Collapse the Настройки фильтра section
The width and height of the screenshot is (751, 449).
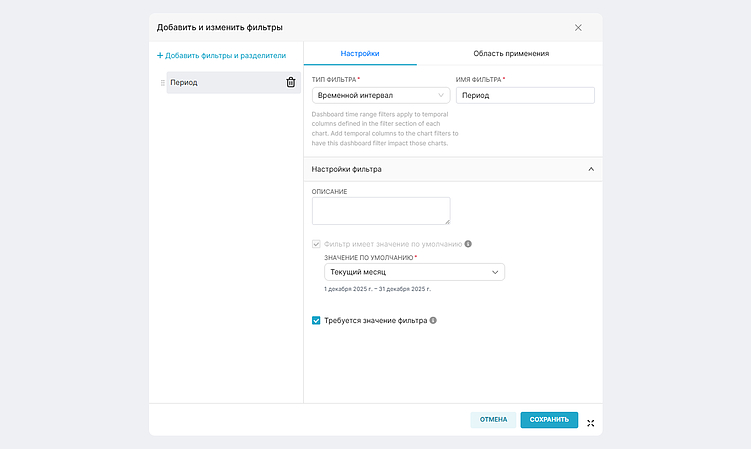[590, 170]
